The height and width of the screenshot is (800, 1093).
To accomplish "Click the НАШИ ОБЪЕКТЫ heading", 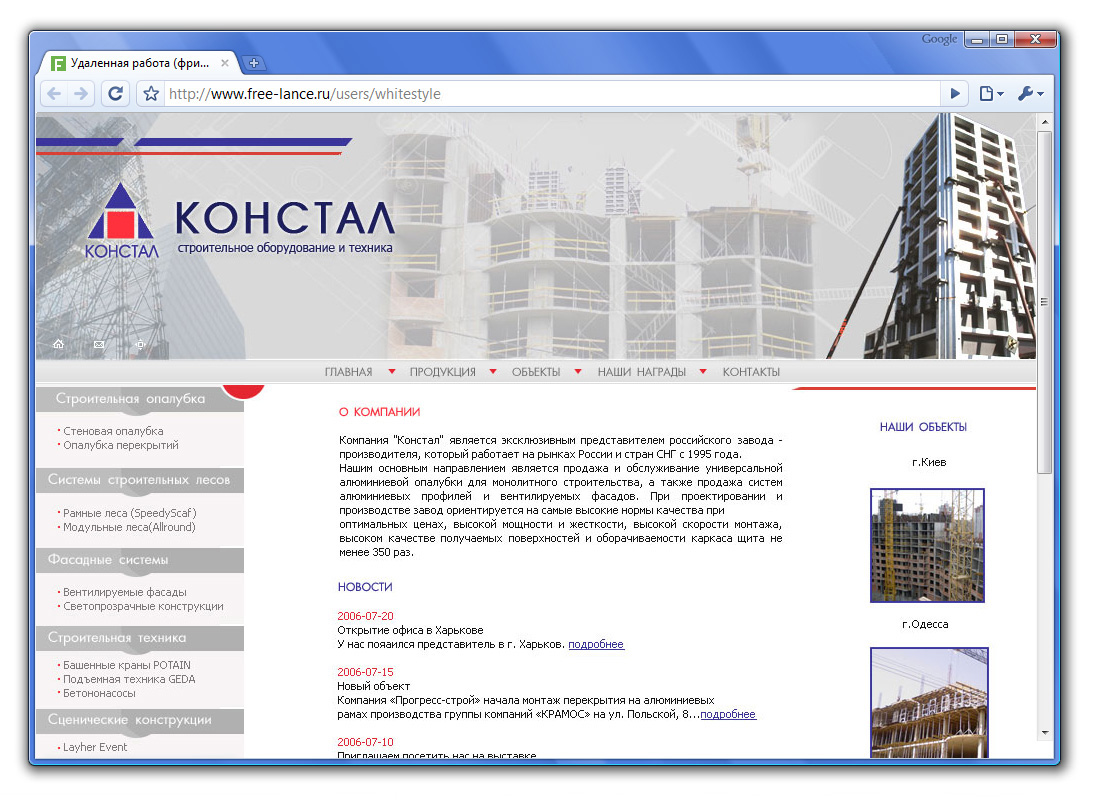I will point(923,427).
